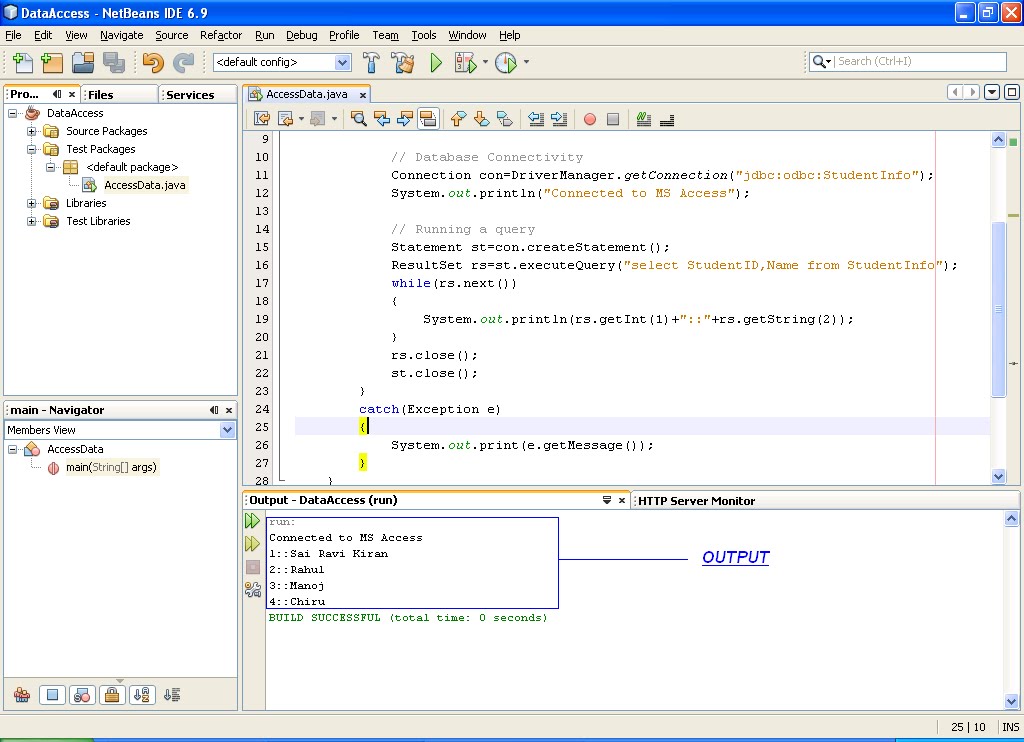Undo the last edit with the Undo icon

pyautogui.click(x=151, y=62)
